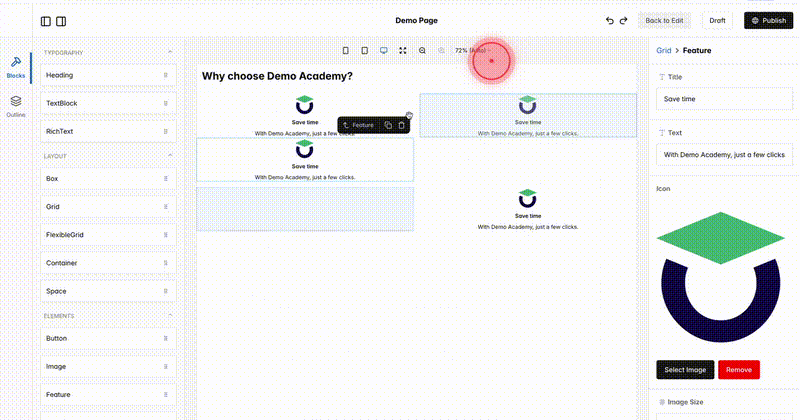Select parent from the Feature floating toolbar
The width and height of the screenshot is (800, 420).
[346, 125]
